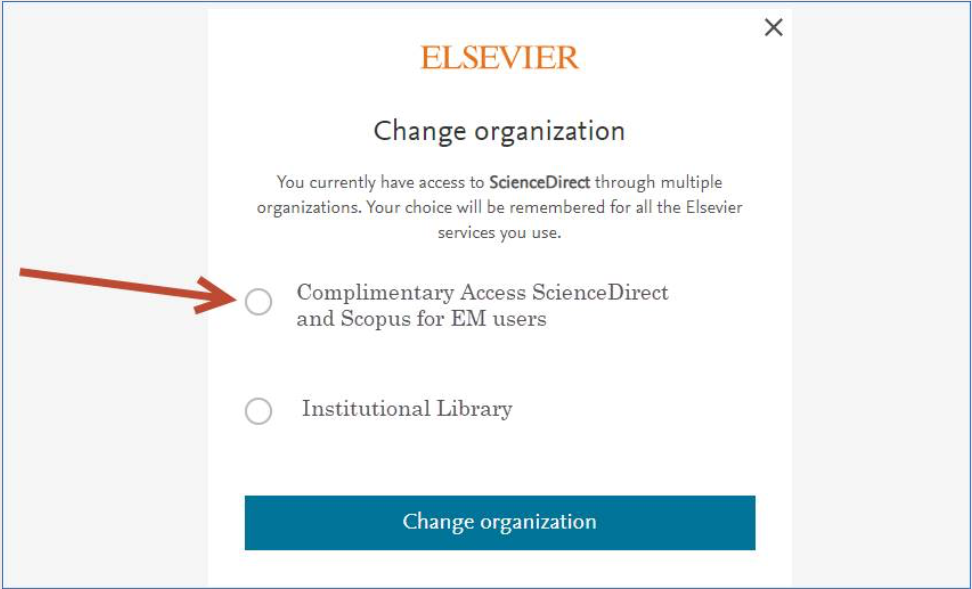Click the grey backdrop left of dialog
The image size is (972, 589).
coord(105,434)
